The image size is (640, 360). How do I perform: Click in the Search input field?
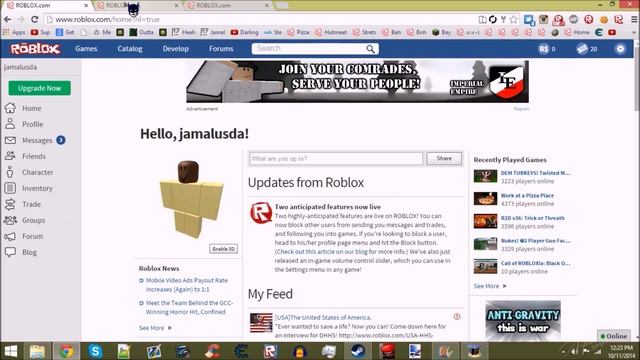309,49
